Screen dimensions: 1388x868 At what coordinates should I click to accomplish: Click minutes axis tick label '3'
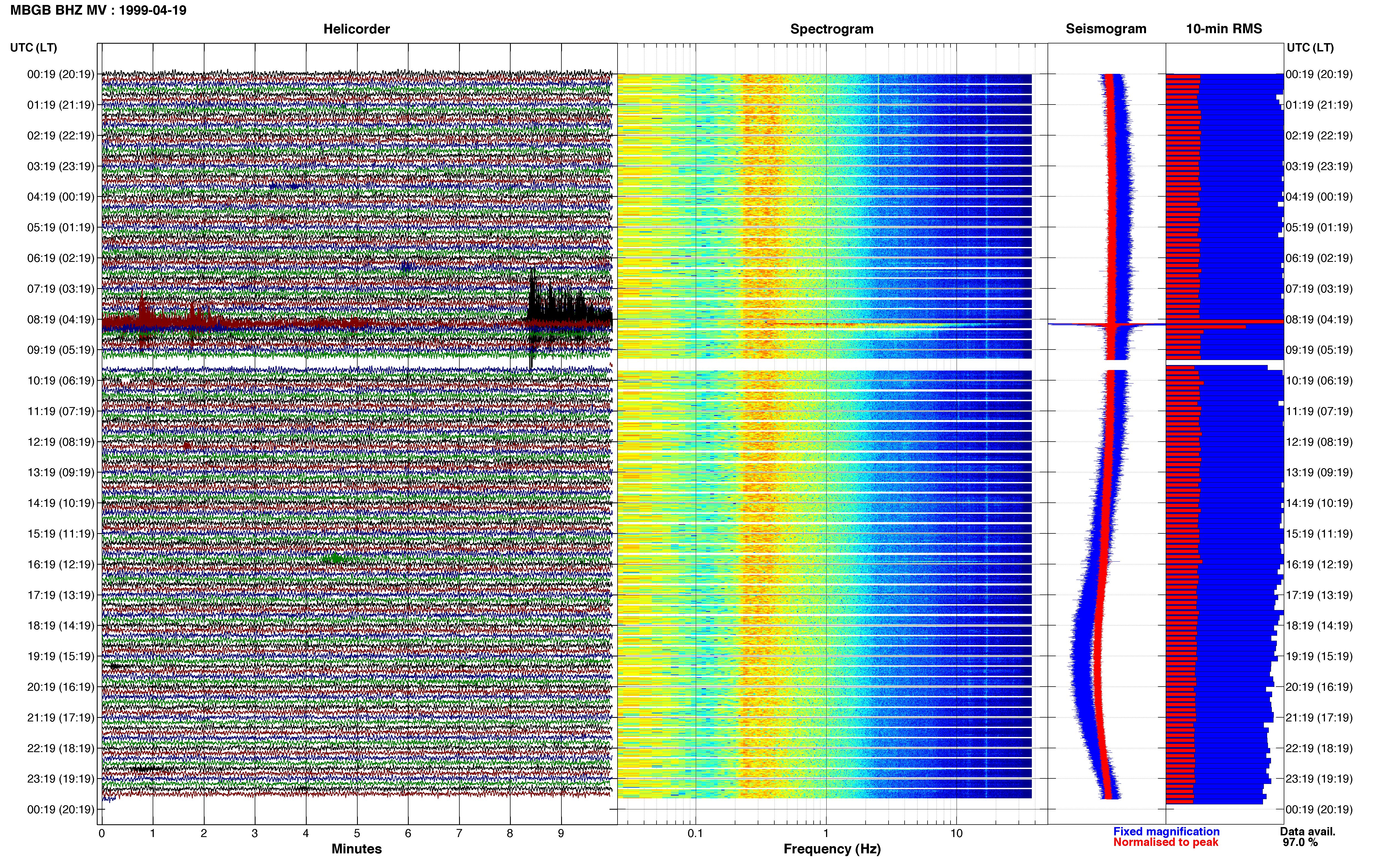(x=255, y=833)
